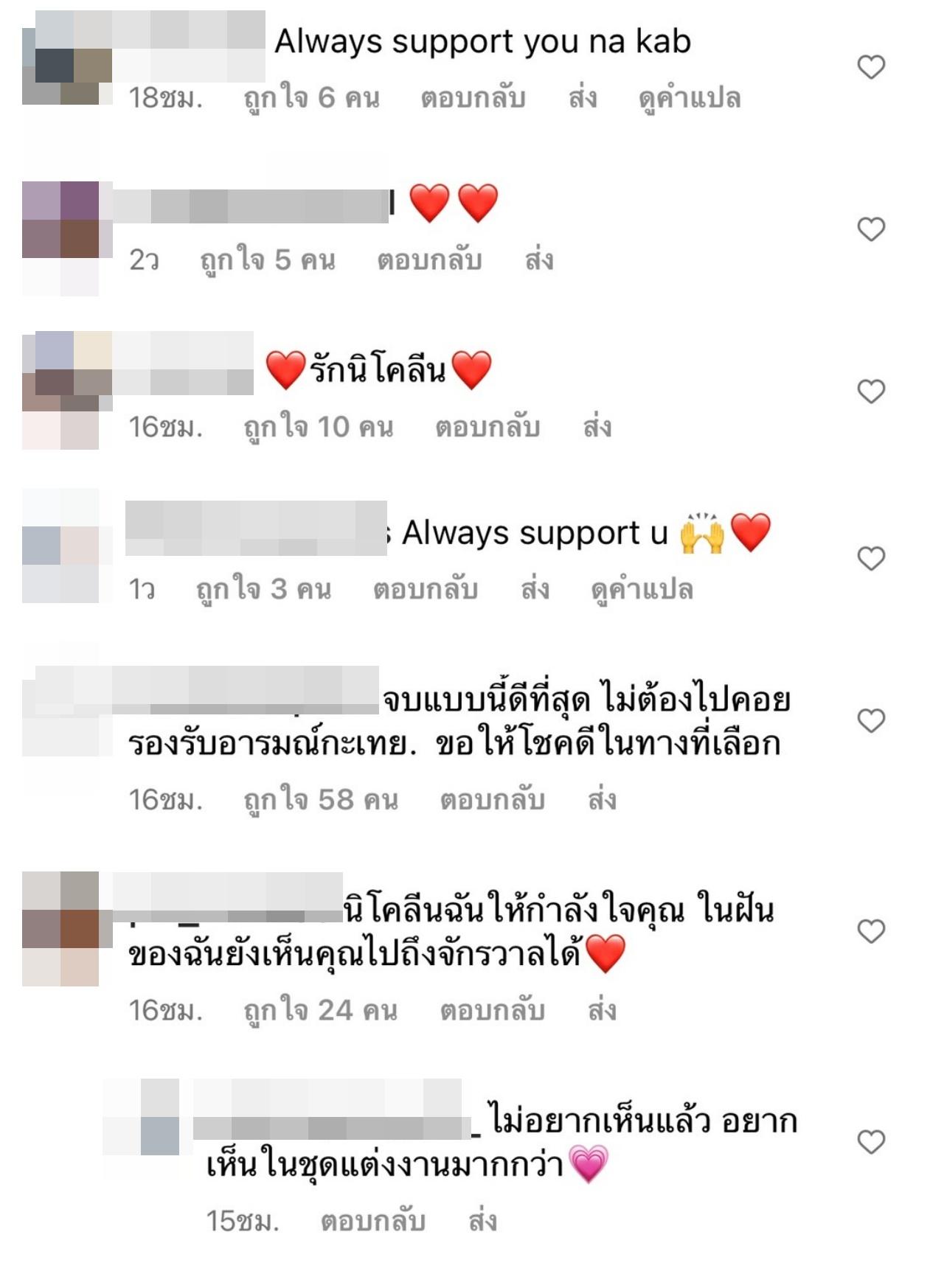This screenshot has width=944, height=1288.
Task: Tap heart icon on two red hearts comment
Action: 871,229
